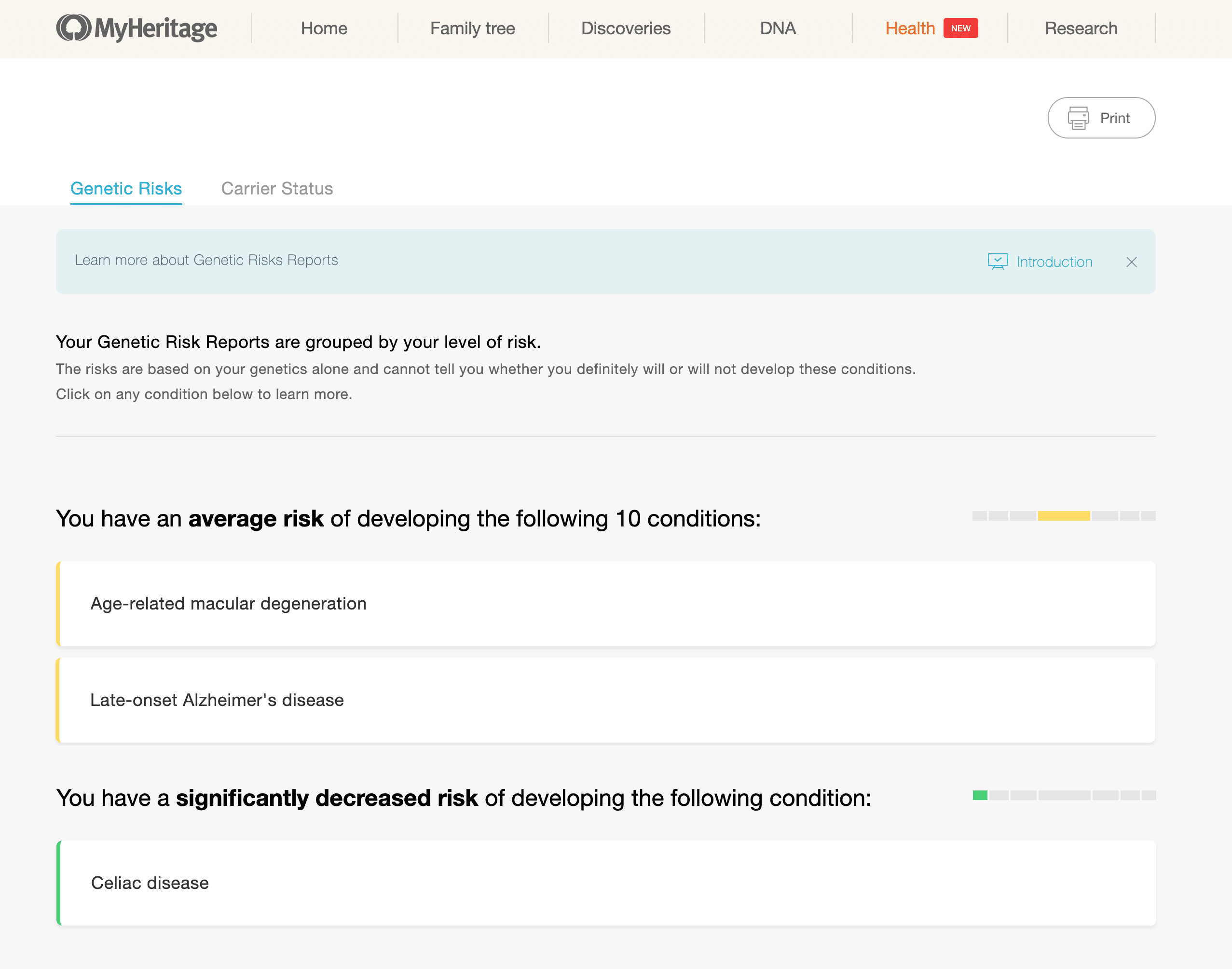Click the green decreased risk indicator bar
The height and width of the screenshot is (969, 1232).
click(980, 795)
